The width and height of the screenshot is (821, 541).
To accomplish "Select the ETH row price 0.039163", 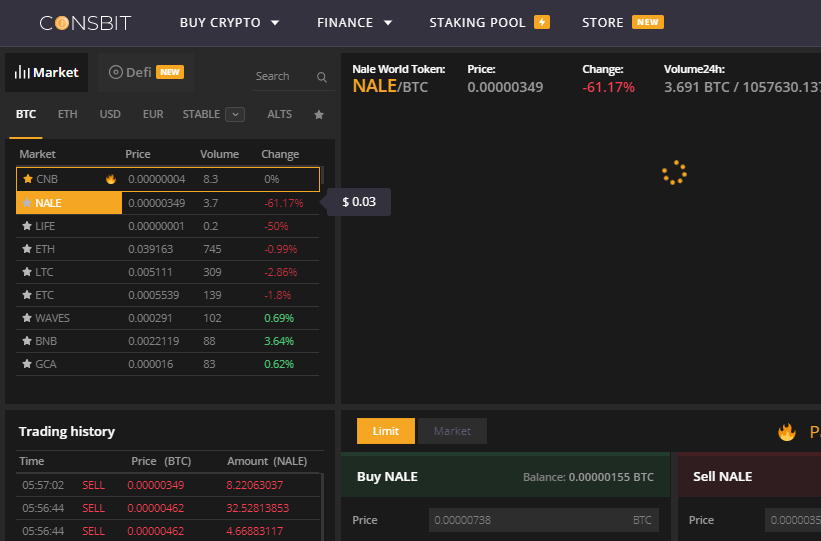I will 151,249.
